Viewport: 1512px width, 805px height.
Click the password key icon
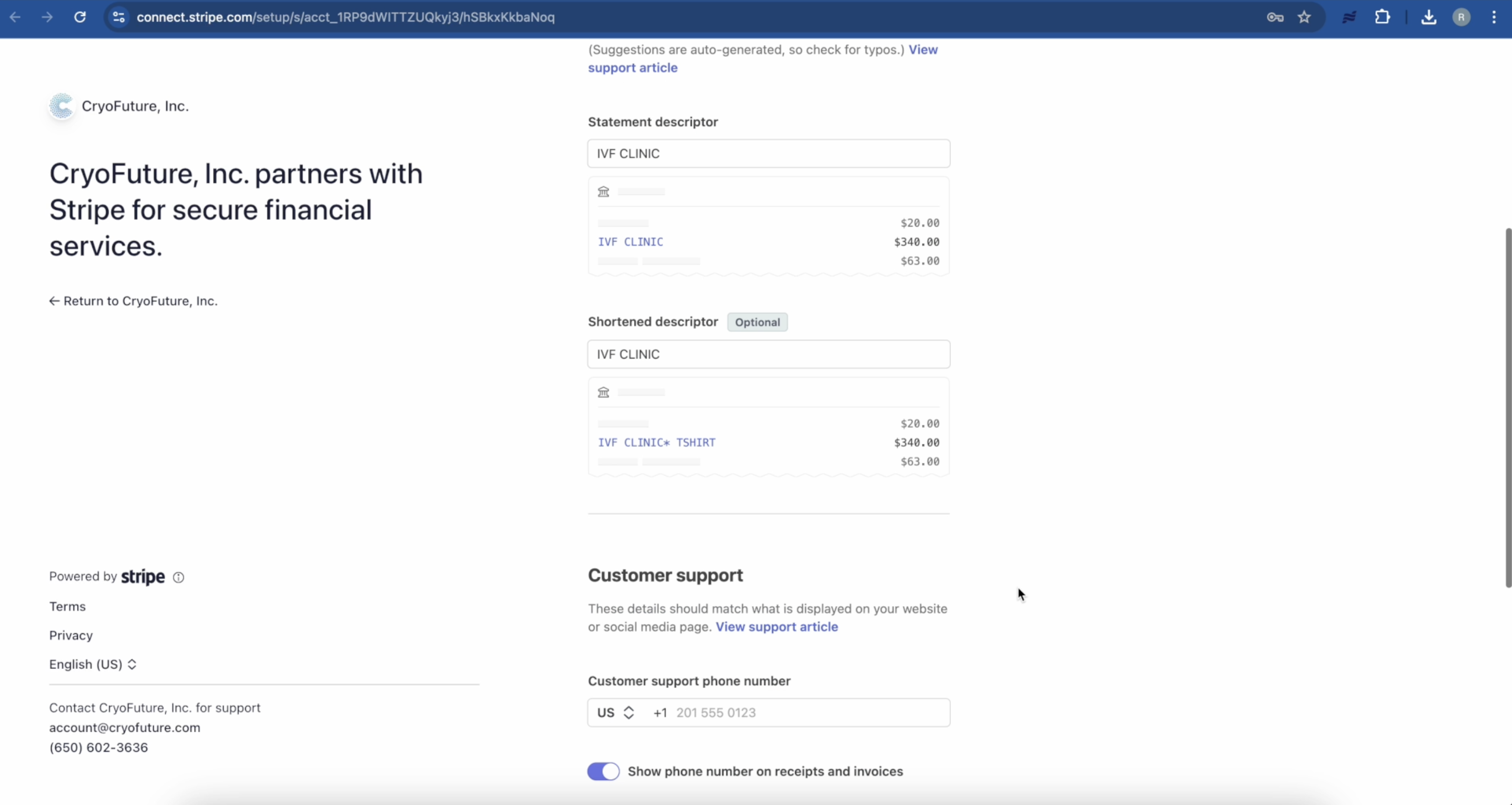[x=1274, y=17]
